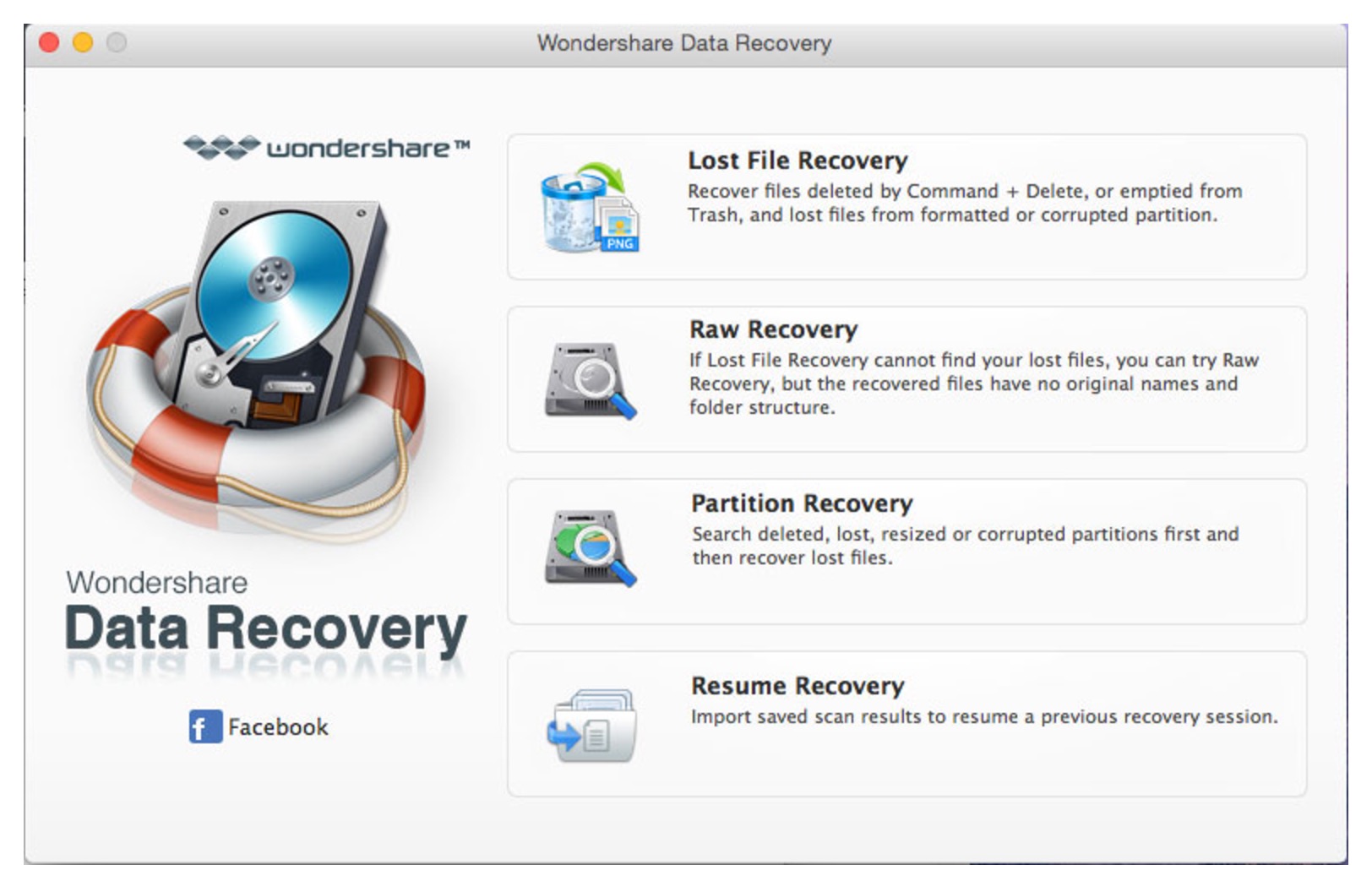Click the Lost File Recovery trash icon
1372x892 pixels.
pos(590,207)
